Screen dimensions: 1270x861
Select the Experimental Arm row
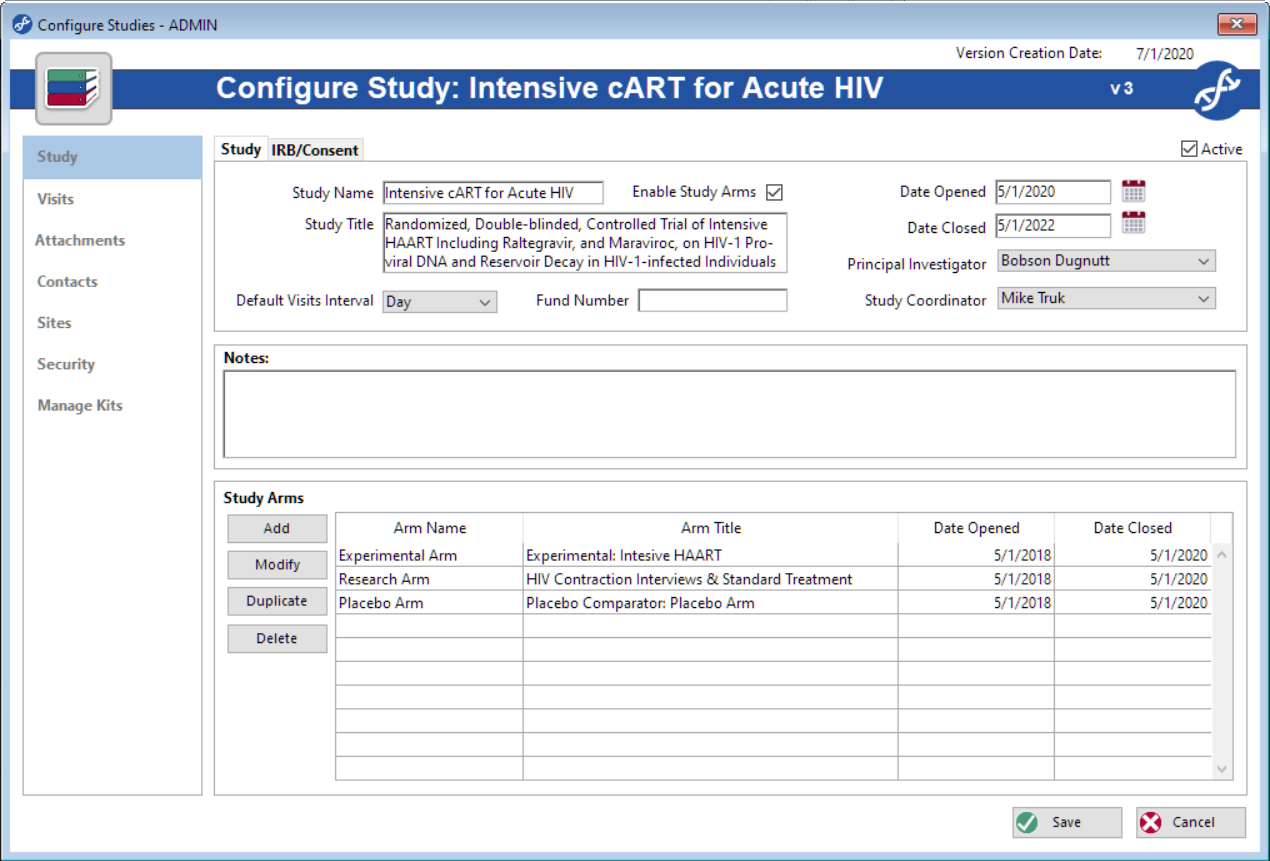[773, 555]
